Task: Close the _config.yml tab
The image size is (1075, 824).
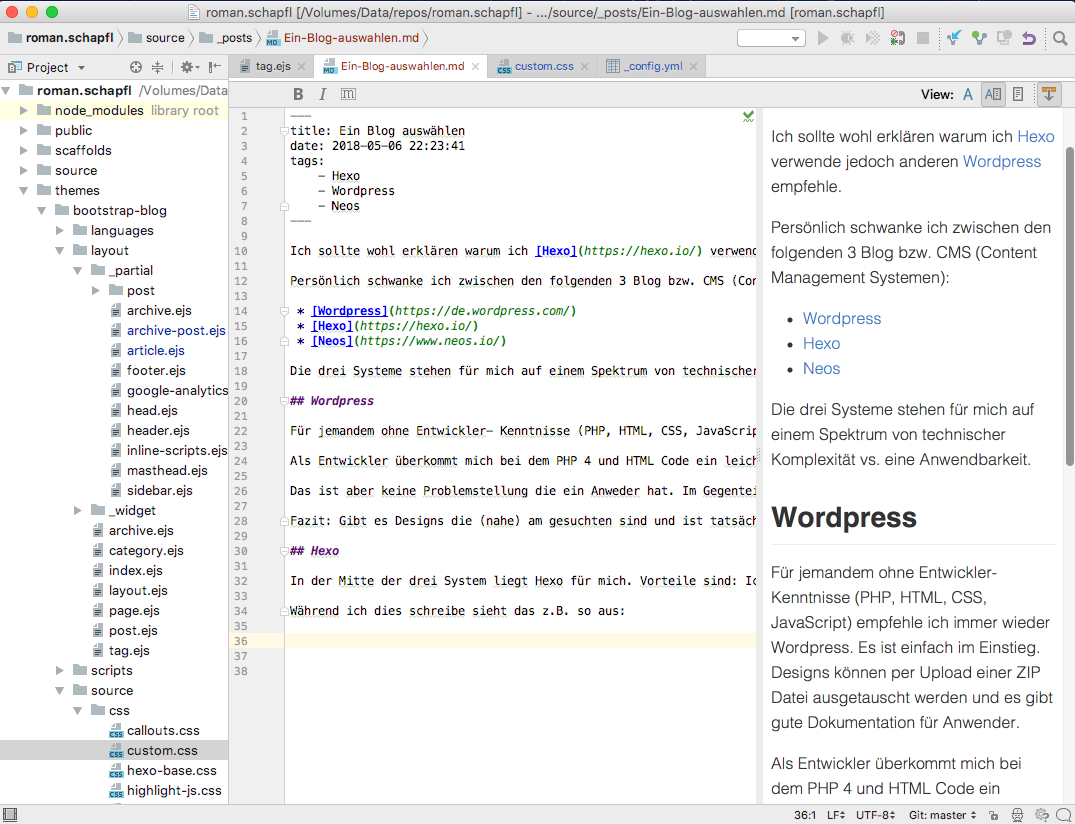Action: point(694,66)
